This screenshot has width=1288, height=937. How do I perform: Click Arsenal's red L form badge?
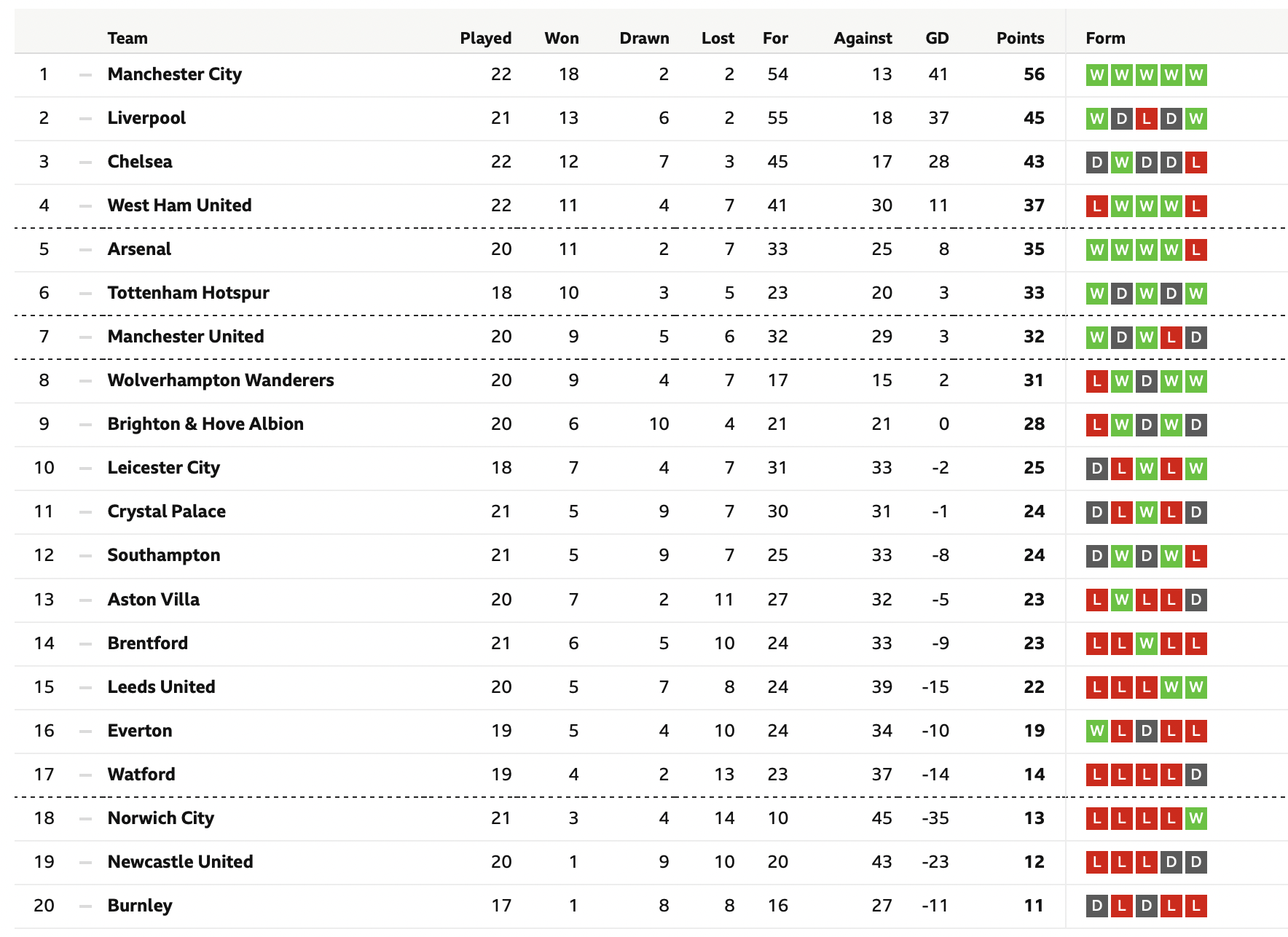(1195, 250)
